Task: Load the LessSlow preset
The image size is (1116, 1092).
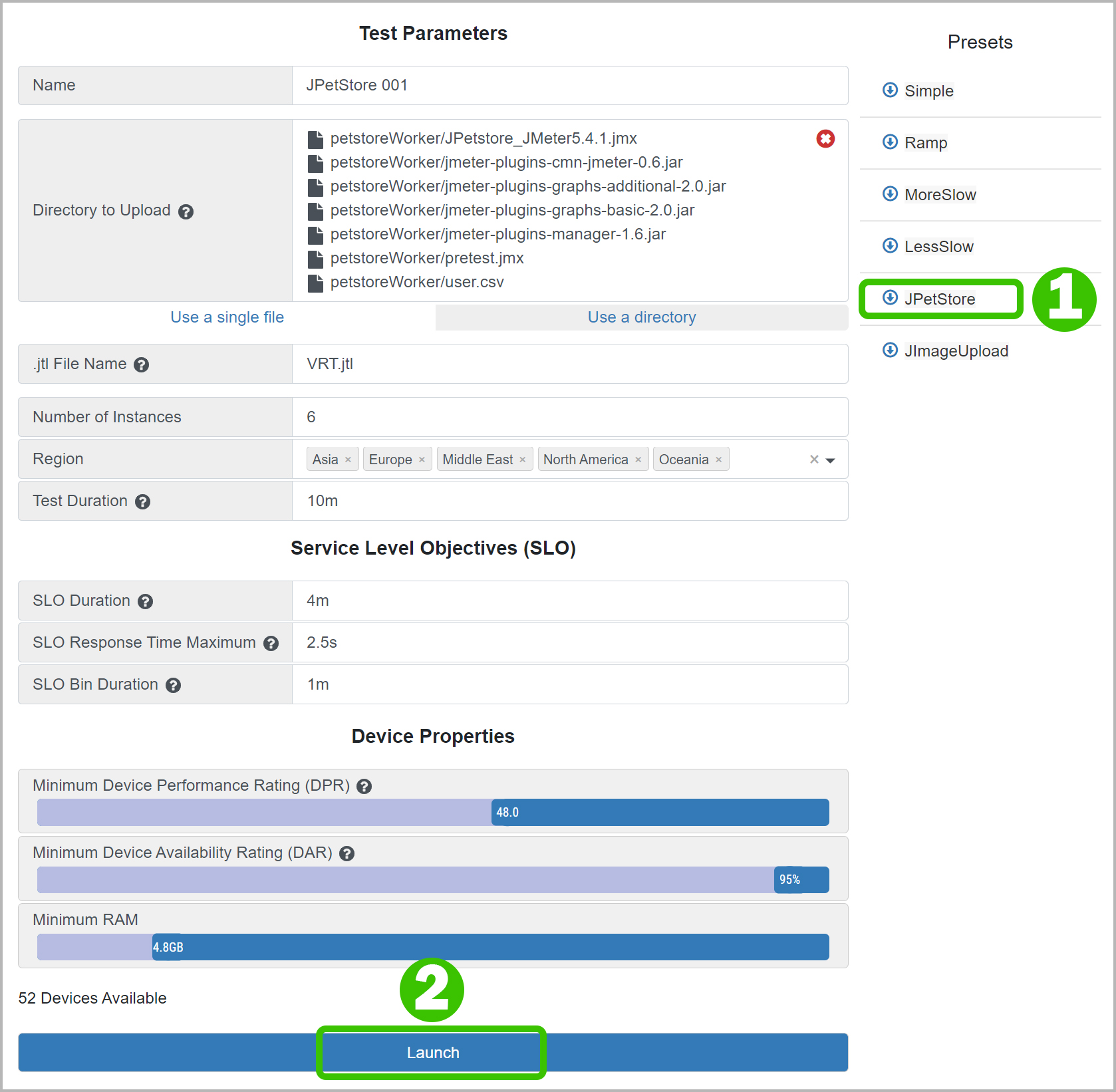Action: (938, 247)
